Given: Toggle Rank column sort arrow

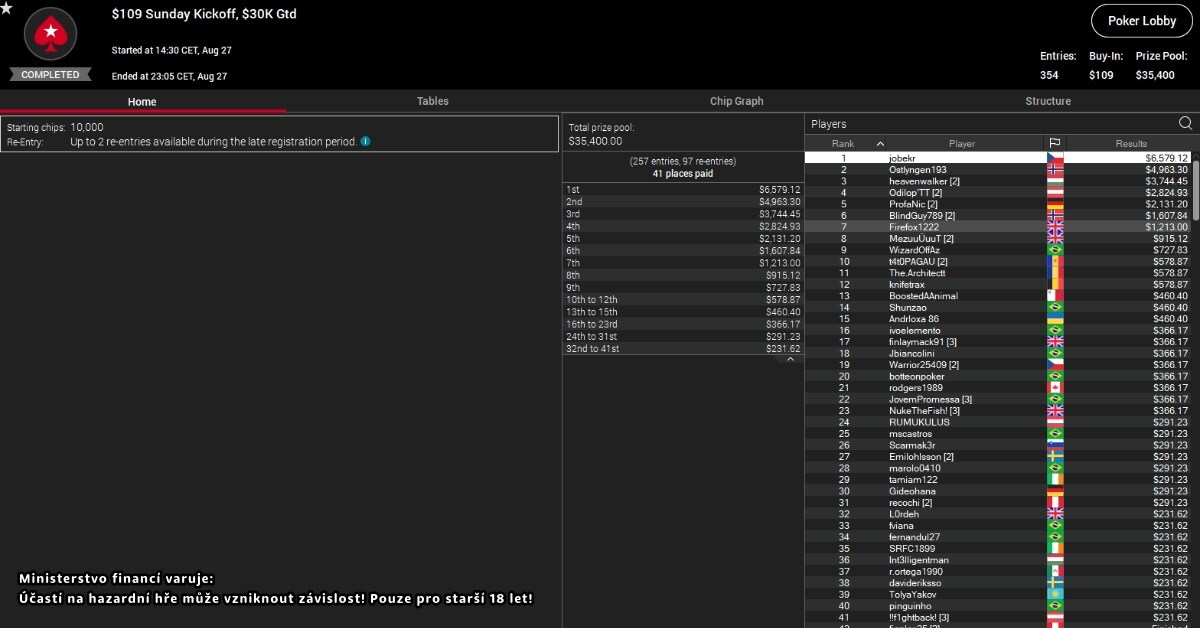Looking at the screenshot, I should [x=880, y=144].
